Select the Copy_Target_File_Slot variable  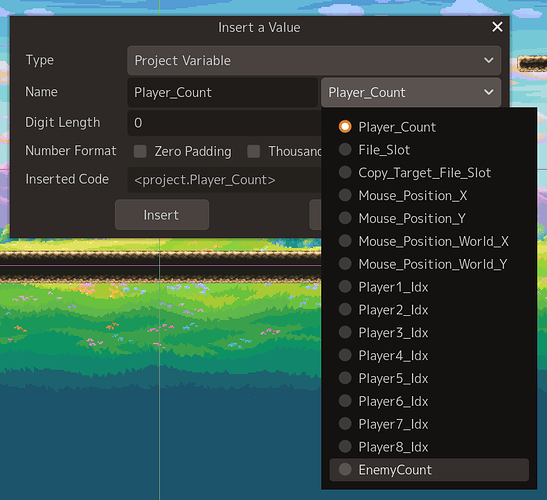tap(429, 173)
